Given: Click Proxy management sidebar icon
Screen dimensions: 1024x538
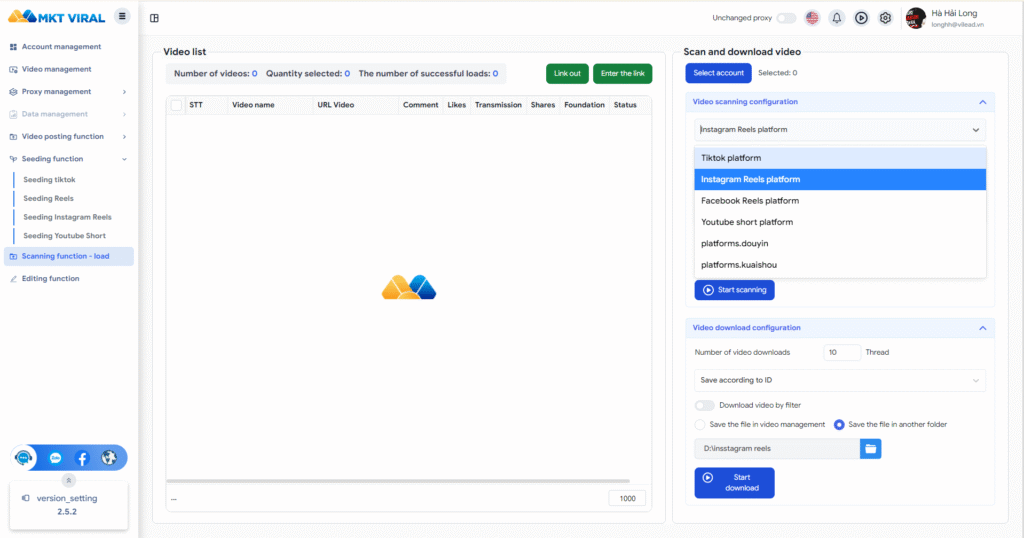Looking at the screenshot, I should click(13, 92).
